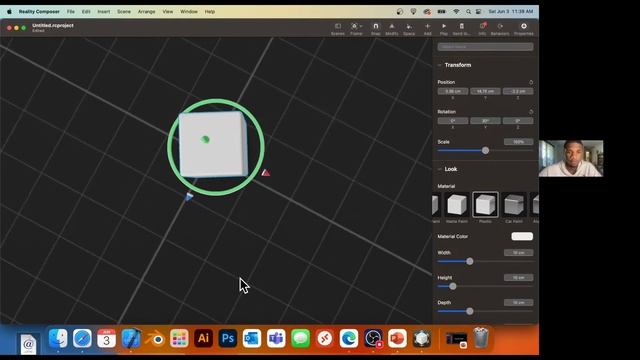Collapse the Look section
640x360 pixels.
point(440,169)
